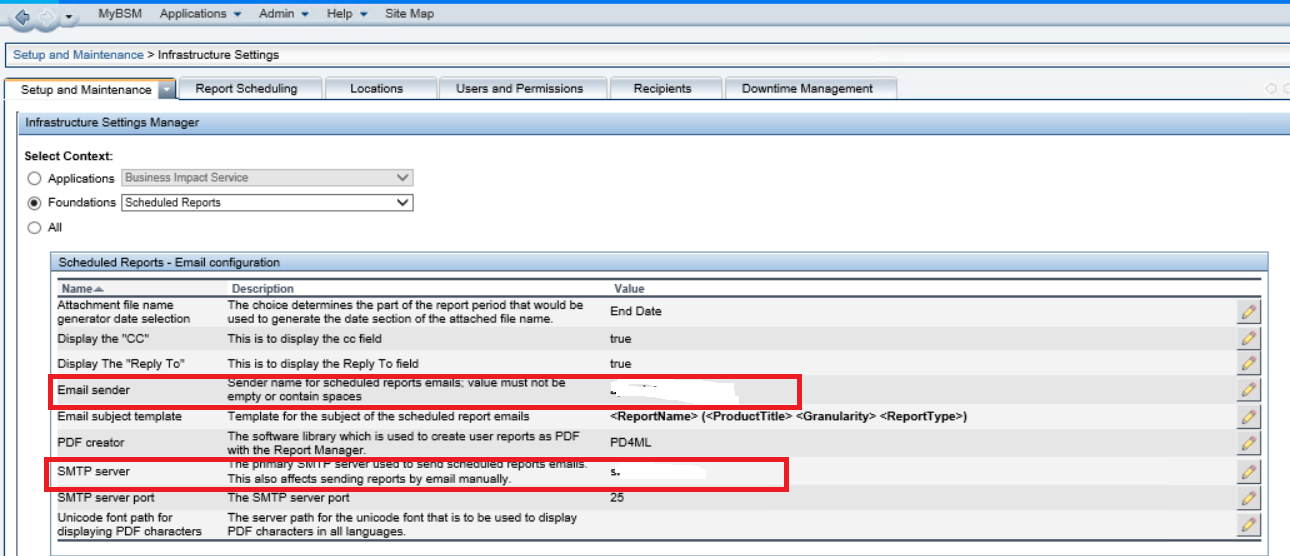
Task: Click the Value column header
Action: (x=629, y=288)
